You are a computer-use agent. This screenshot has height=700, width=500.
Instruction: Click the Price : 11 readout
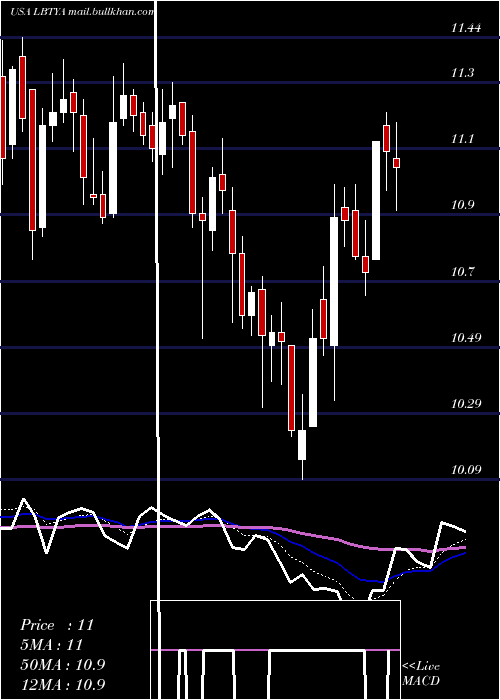(57, 625)
